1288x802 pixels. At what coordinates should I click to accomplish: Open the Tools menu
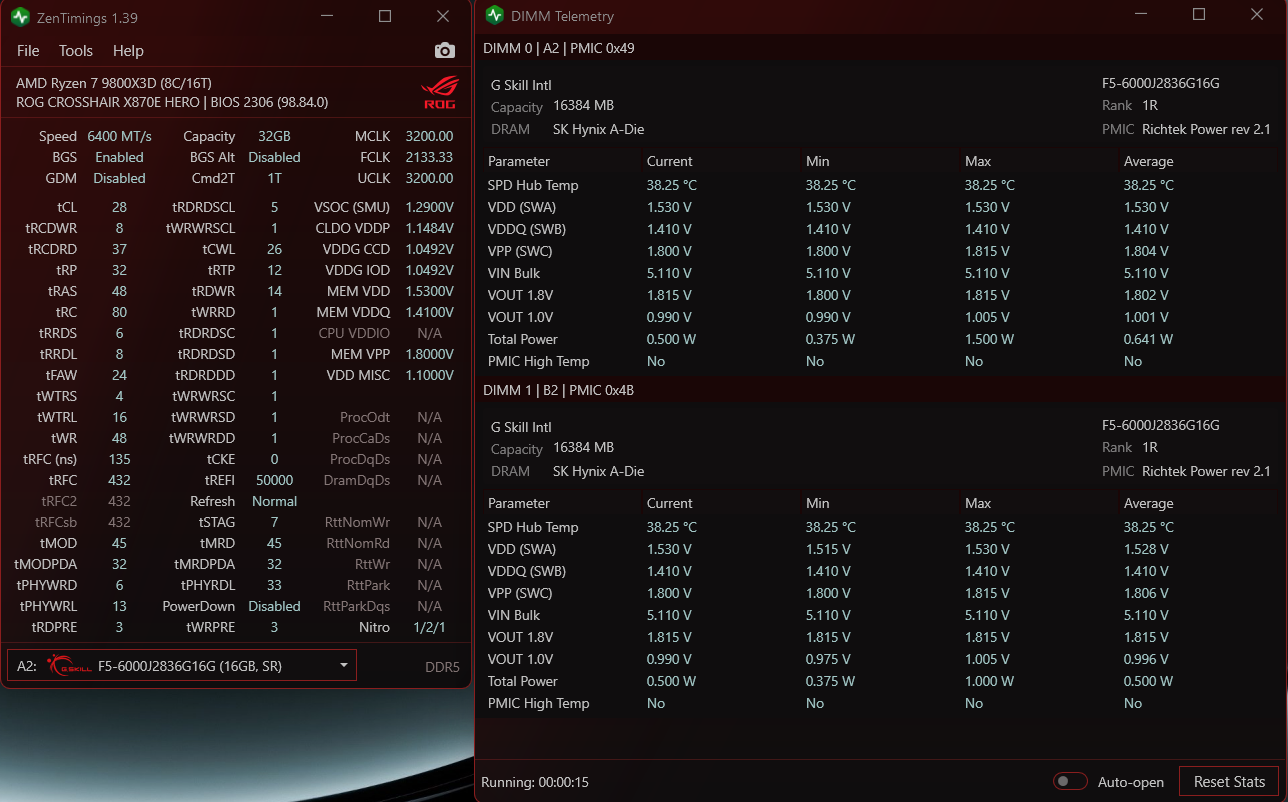click(x=76, y=51)
